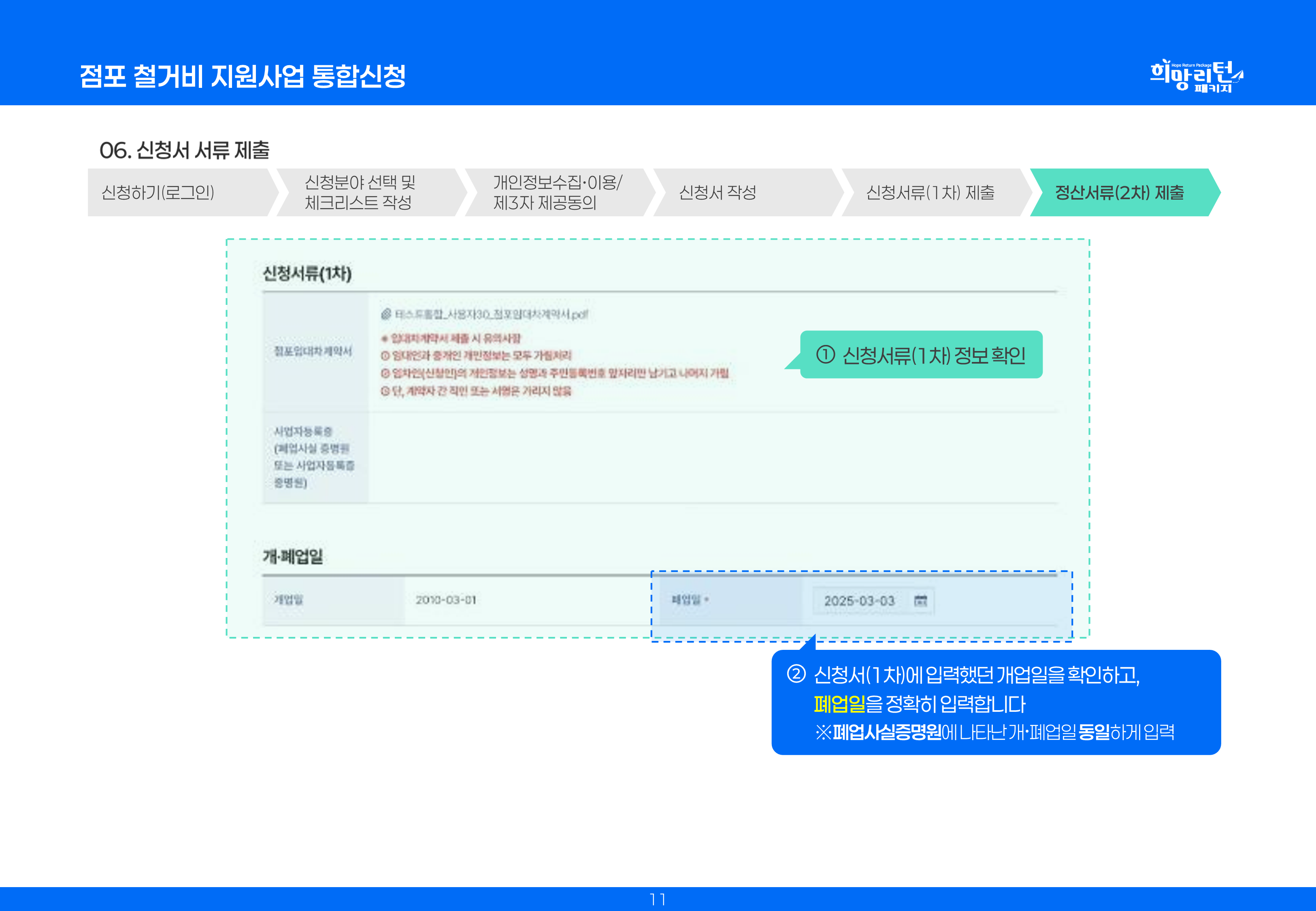This screenshot has width=1316, height=911.
Task: Click page number 11 in footer
Action: click(658, 900)
